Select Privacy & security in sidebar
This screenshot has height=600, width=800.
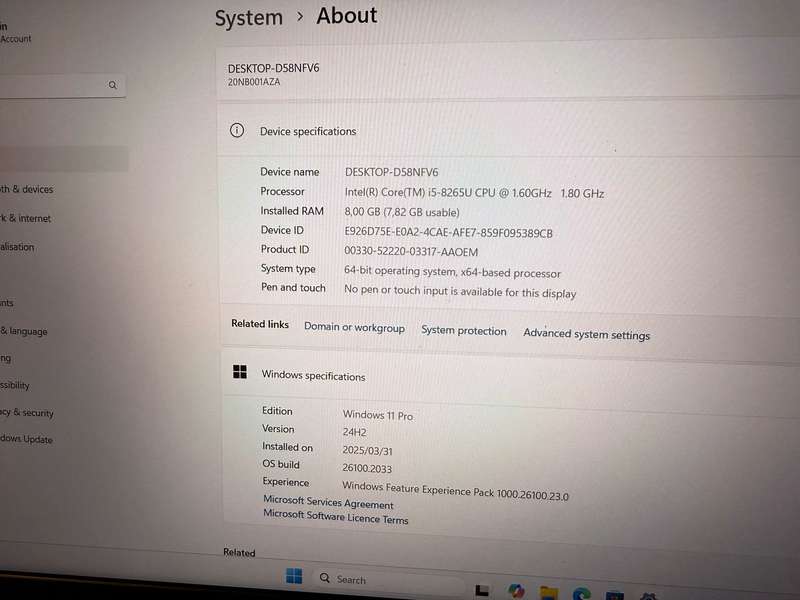pyautogui.click(x=27, y=412)
